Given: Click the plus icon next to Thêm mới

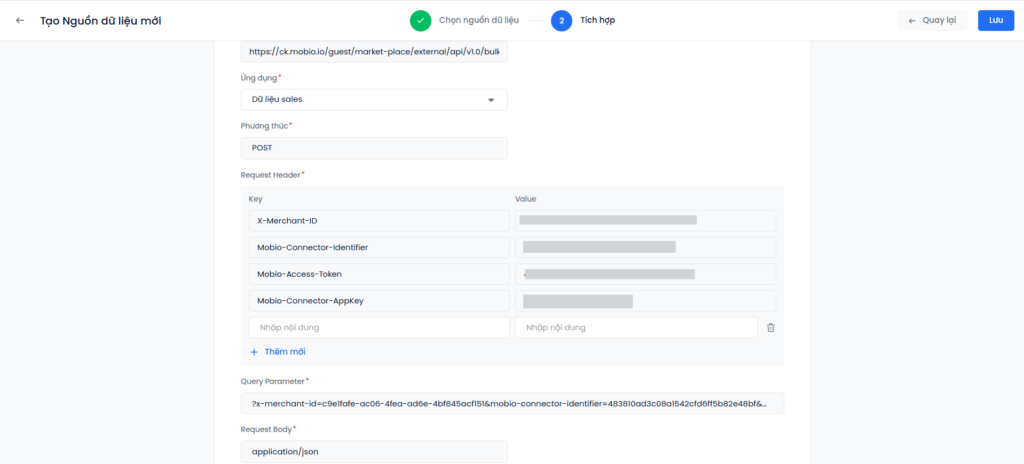Looking at the screenshot, I should [254, 352].
